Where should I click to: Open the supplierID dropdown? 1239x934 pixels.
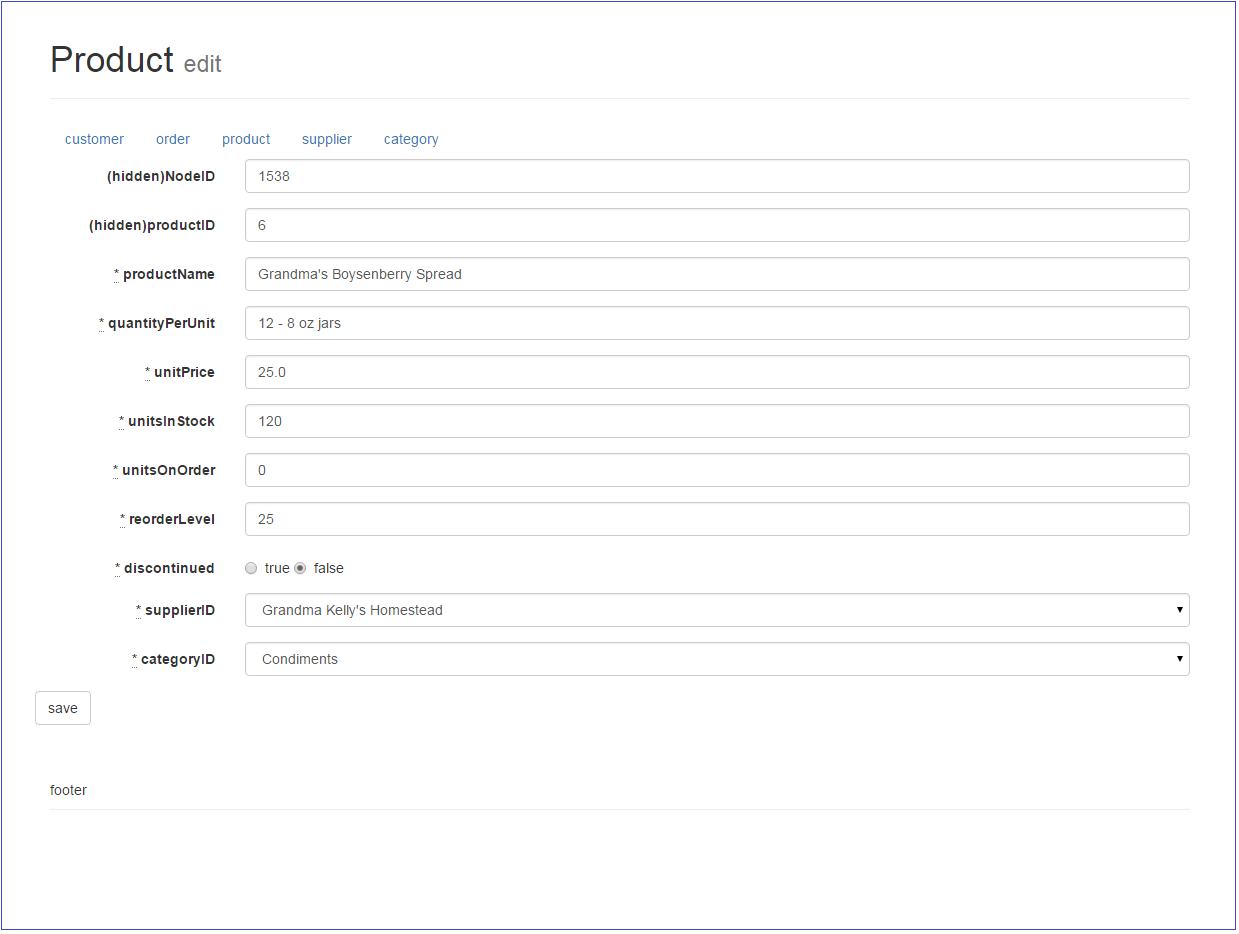(x=717, y=609)
